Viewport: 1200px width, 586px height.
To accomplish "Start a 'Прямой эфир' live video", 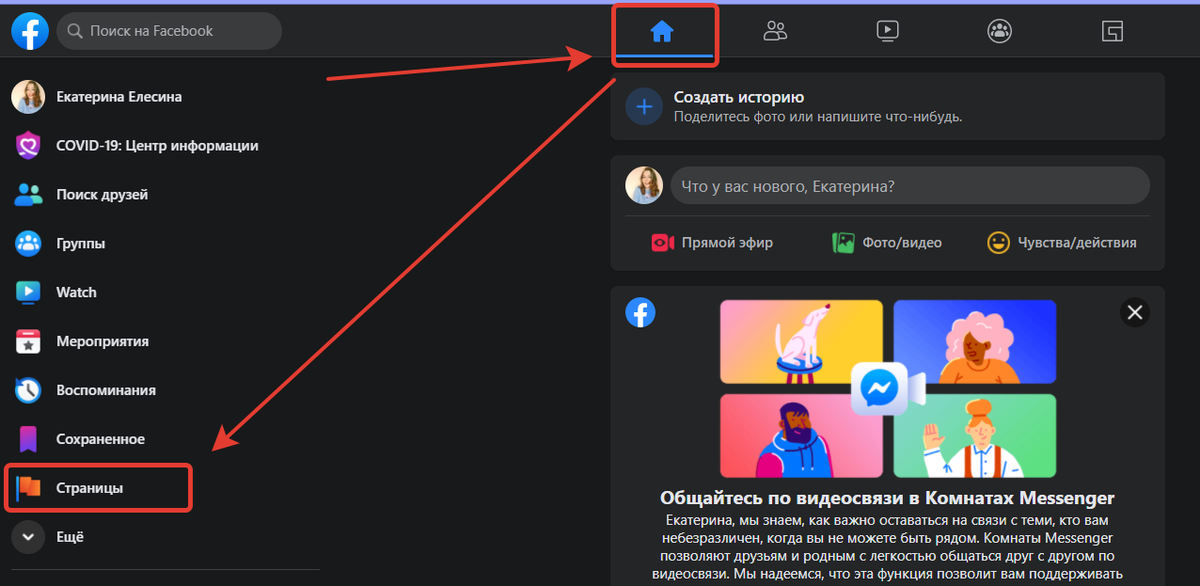I will click(712, 243).
